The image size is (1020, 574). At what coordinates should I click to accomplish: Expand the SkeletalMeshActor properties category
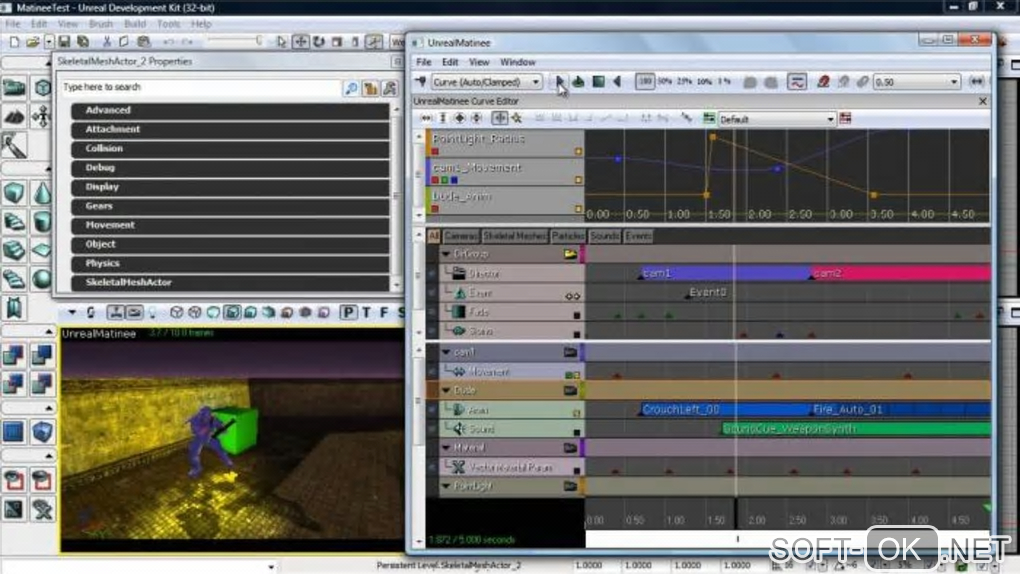tap(230, 282)
